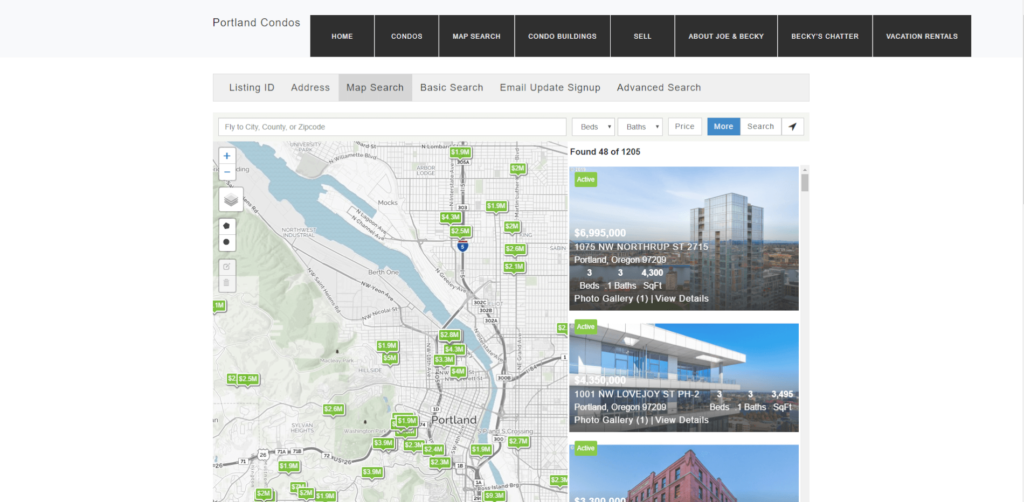Switch to the Listing ID tab

point(251,87)
